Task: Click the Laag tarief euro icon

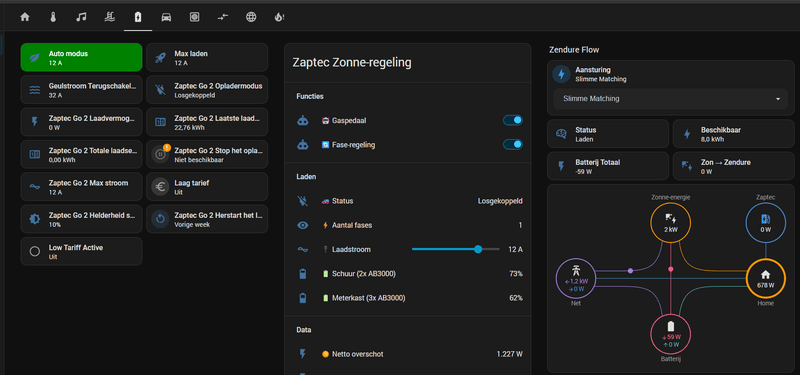Action: (160, 187)
